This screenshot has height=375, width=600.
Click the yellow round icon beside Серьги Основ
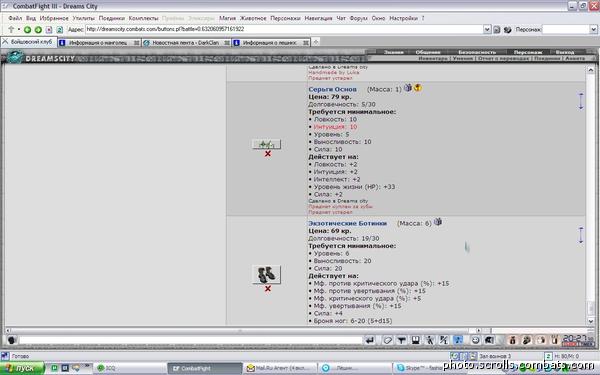point(418,88)
